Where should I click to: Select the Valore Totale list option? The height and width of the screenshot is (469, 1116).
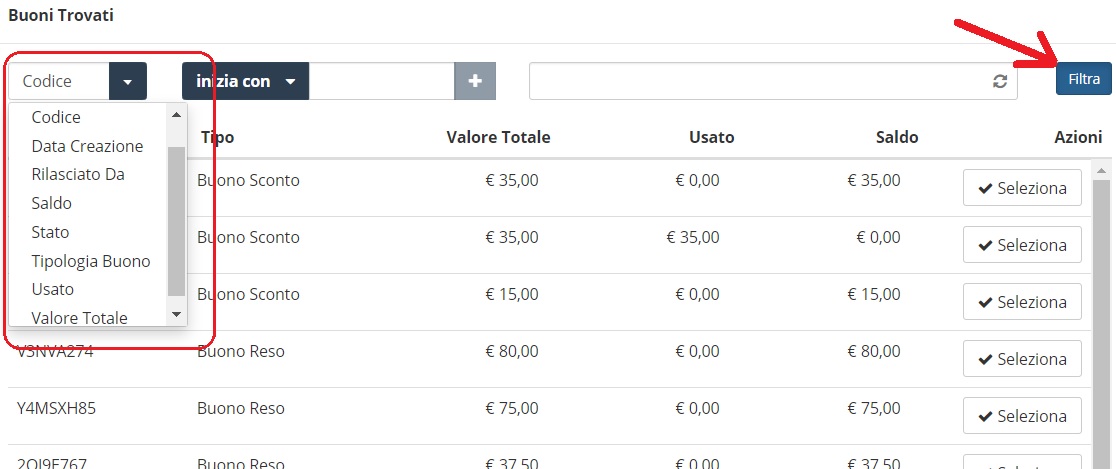click(80, 318)
